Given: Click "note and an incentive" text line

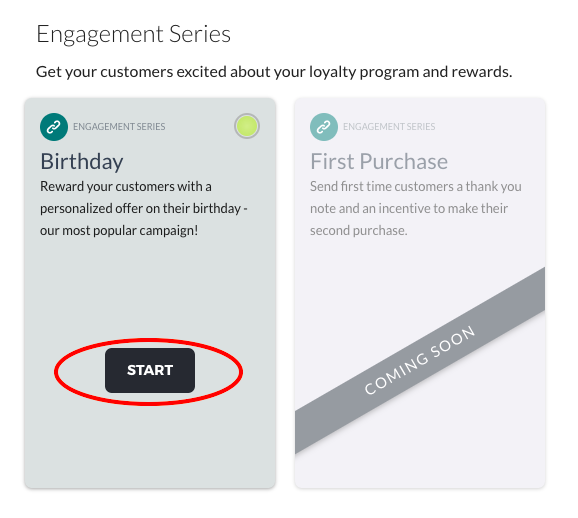Looking at the screenshot, I should pos(409,209).
